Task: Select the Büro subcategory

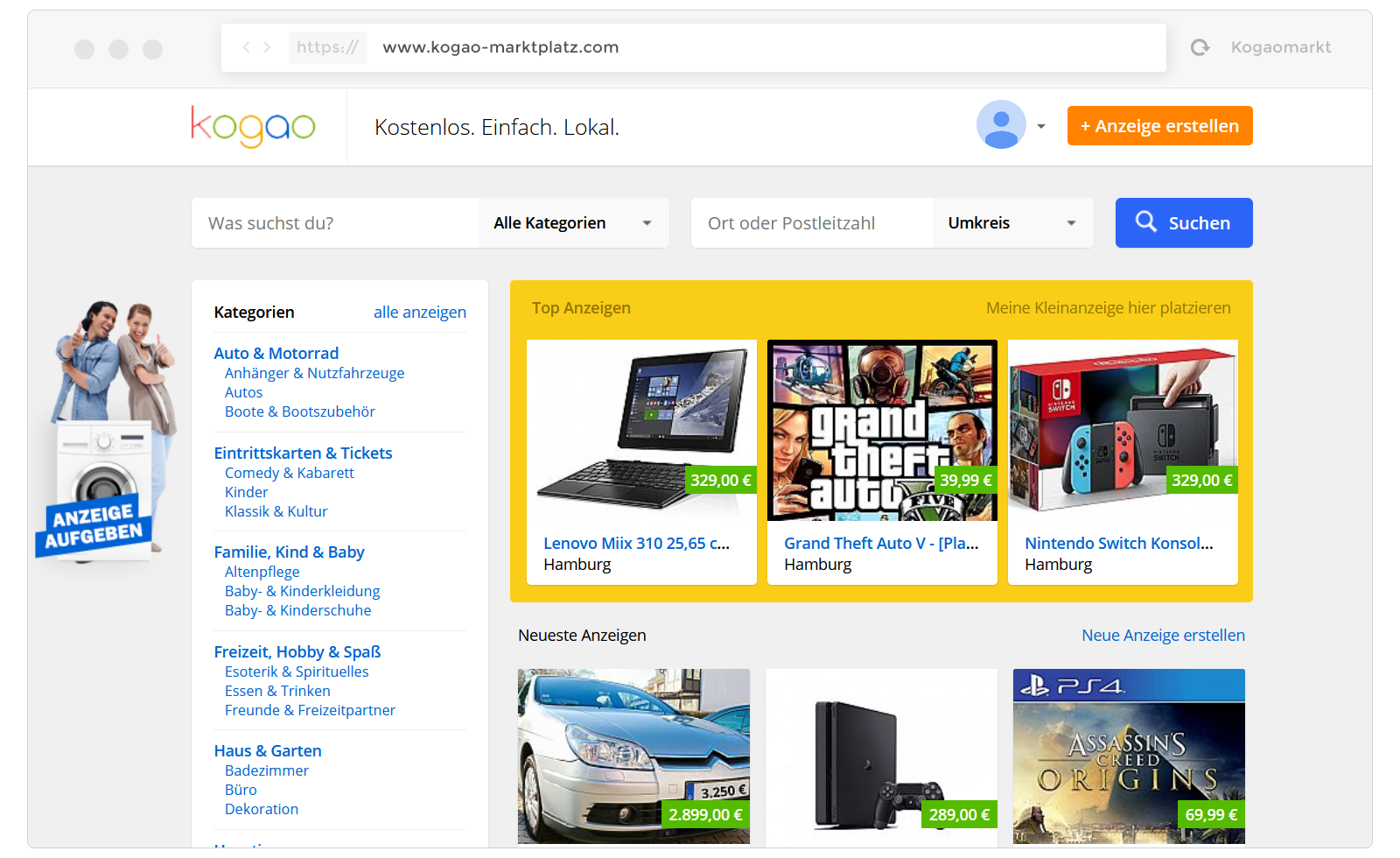Action: click(241, 790)
